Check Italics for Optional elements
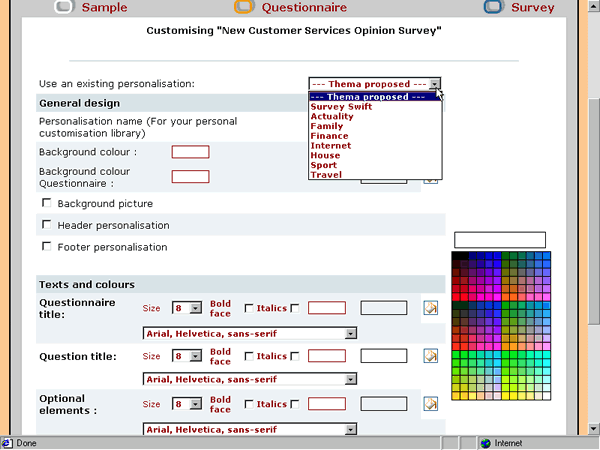 295,404
